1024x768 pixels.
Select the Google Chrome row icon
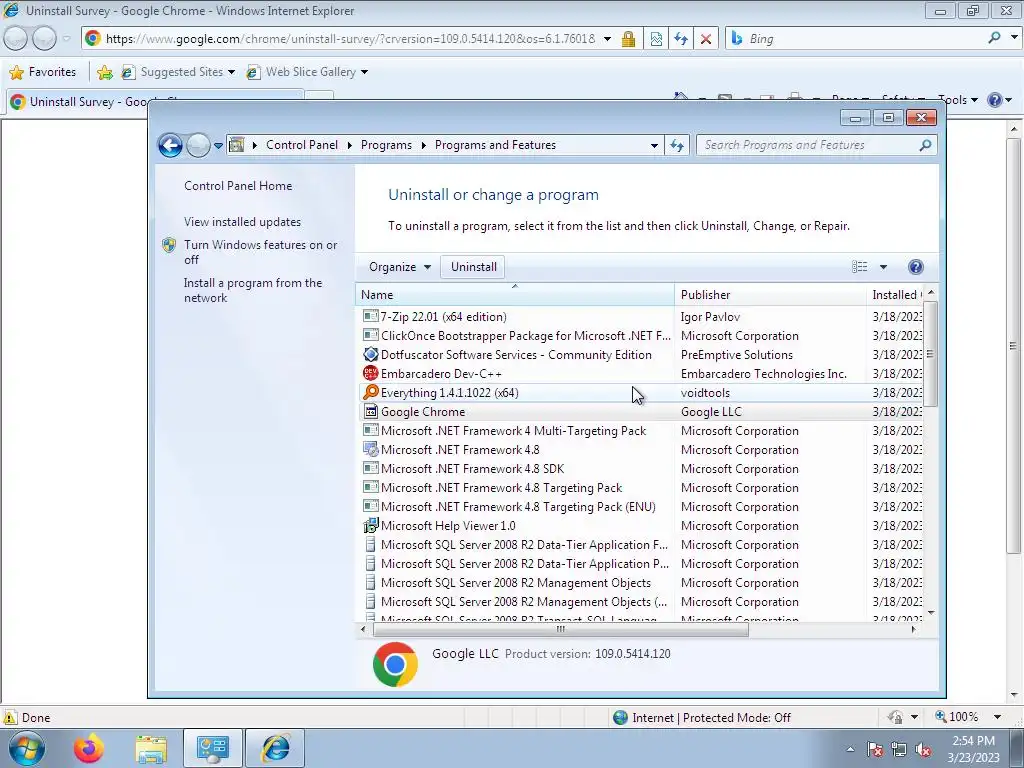click(370, 411)
